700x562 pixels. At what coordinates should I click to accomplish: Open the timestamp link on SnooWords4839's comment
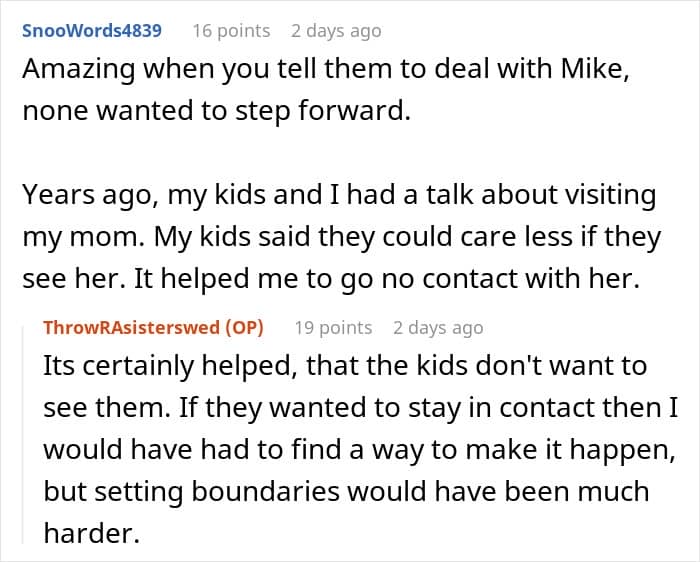click(336, 31)
